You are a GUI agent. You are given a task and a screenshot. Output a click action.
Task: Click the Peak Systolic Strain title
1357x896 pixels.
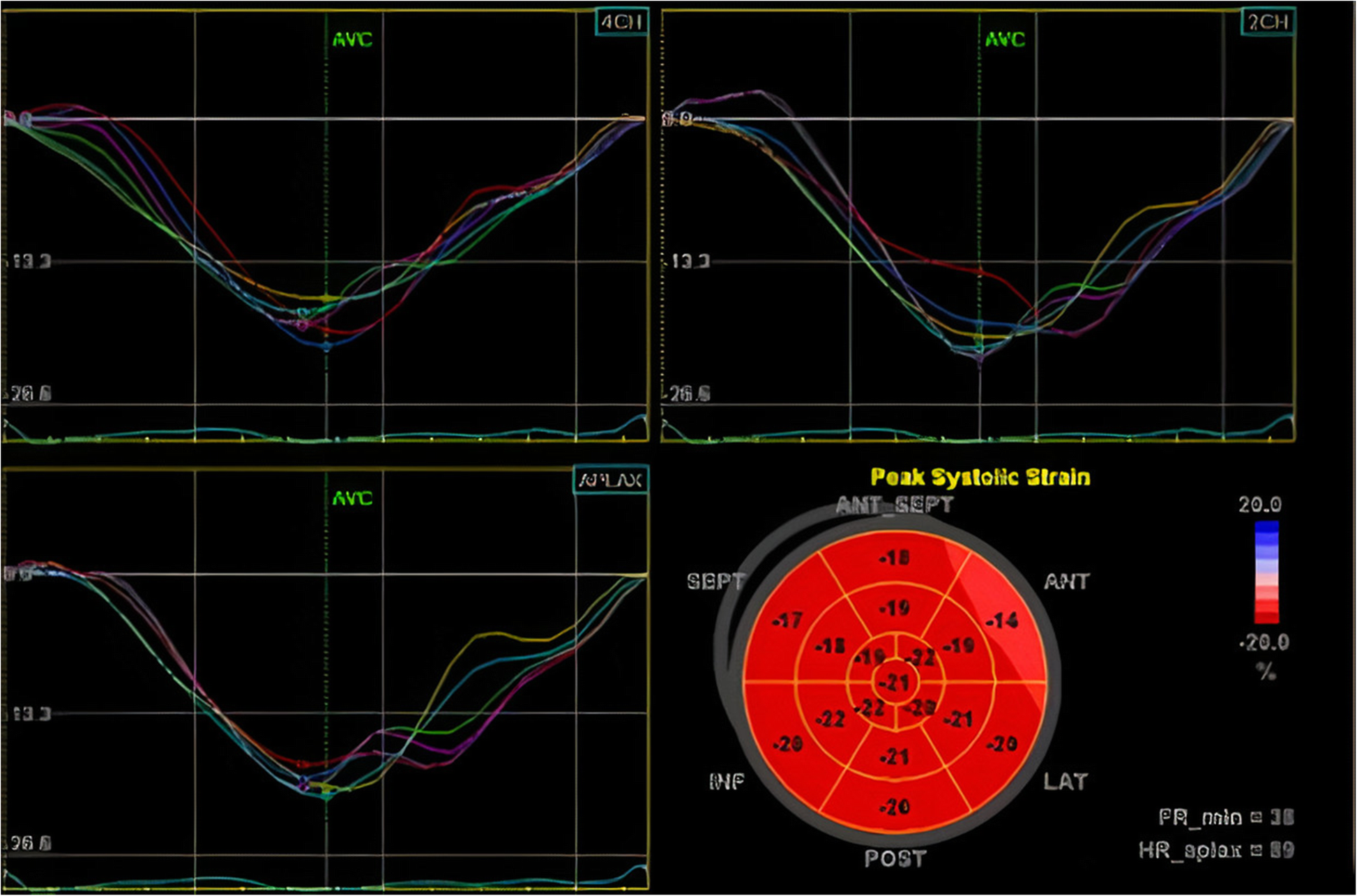point(980,477)
